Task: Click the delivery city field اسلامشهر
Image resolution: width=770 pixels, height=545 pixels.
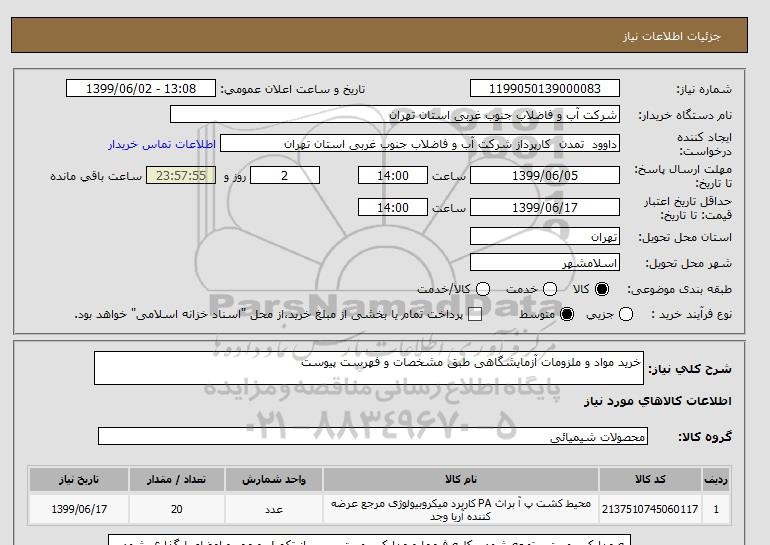Action: click(545, 263)
